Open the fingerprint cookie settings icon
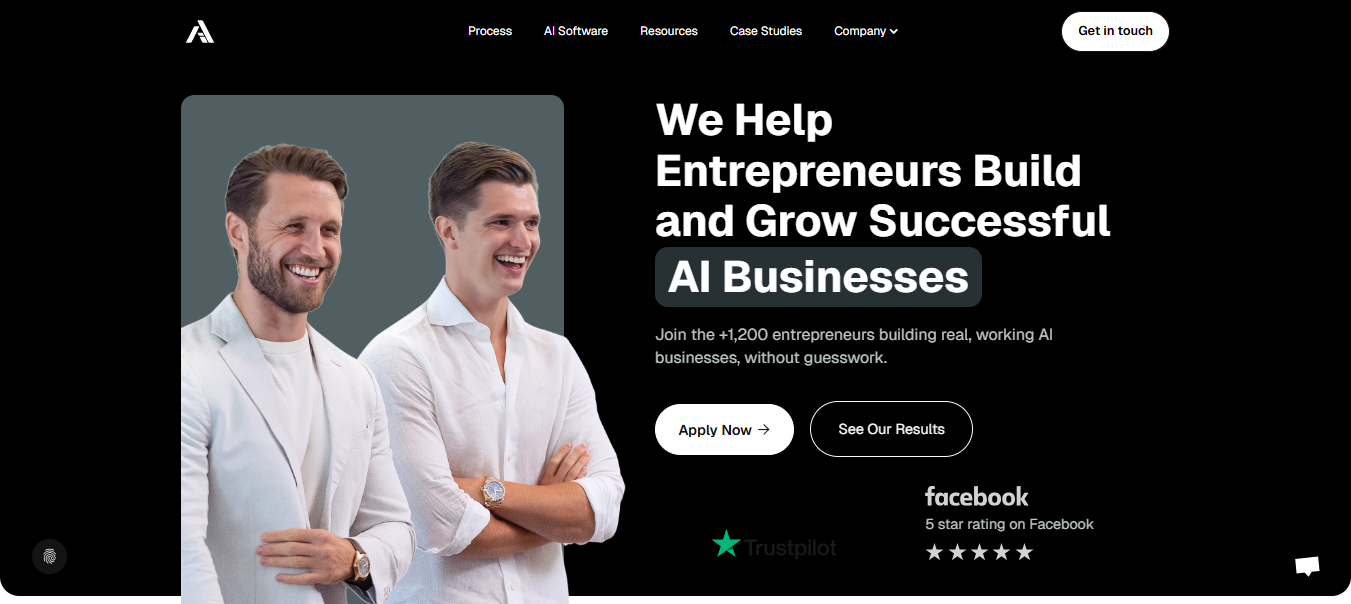 point(49,556)
